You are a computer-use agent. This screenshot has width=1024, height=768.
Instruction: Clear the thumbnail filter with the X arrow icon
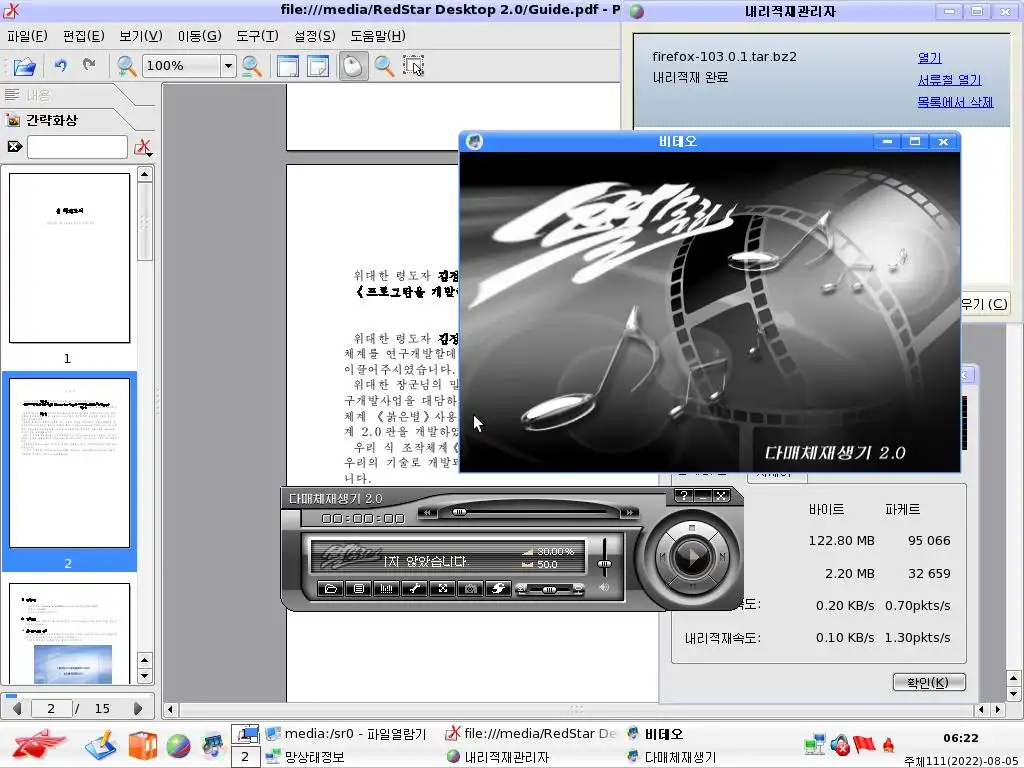14,147
